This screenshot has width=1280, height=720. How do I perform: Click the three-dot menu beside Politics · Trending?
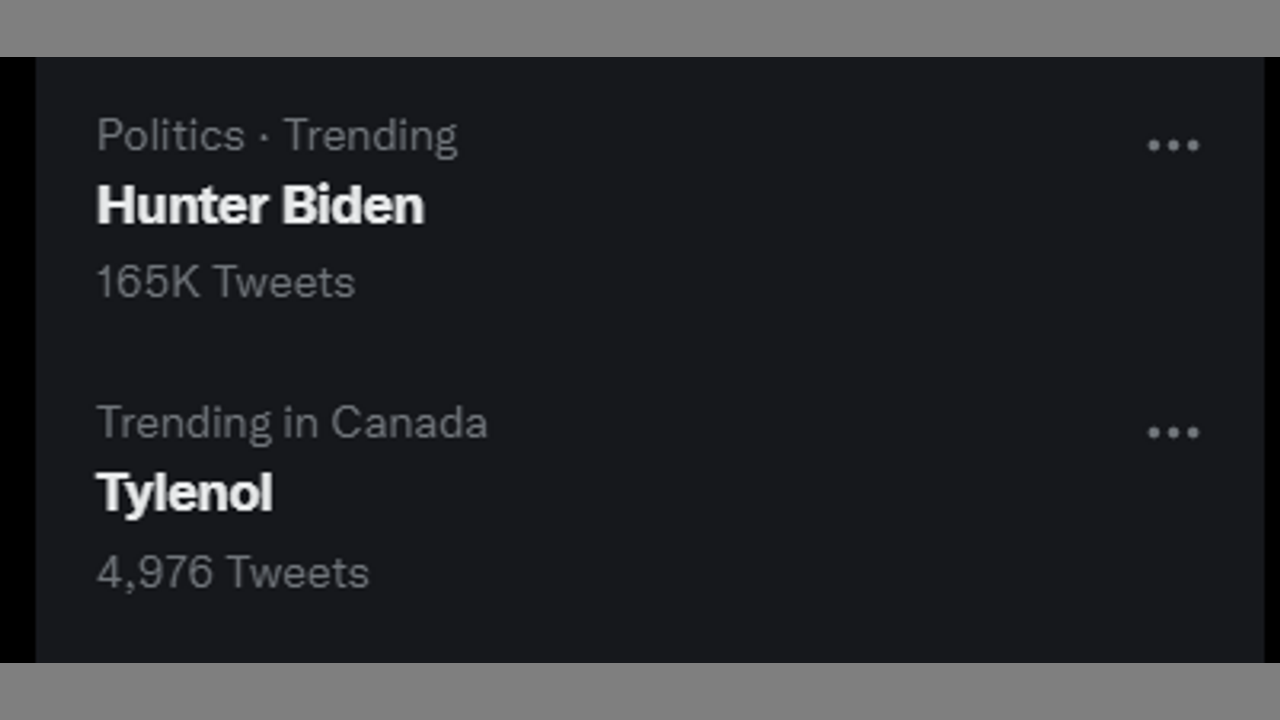coord(1173,146)
